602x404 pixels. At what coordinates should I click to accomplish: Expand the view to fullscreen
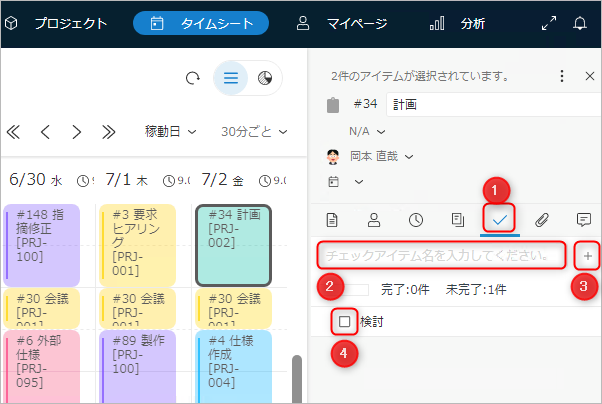(549, 23)
